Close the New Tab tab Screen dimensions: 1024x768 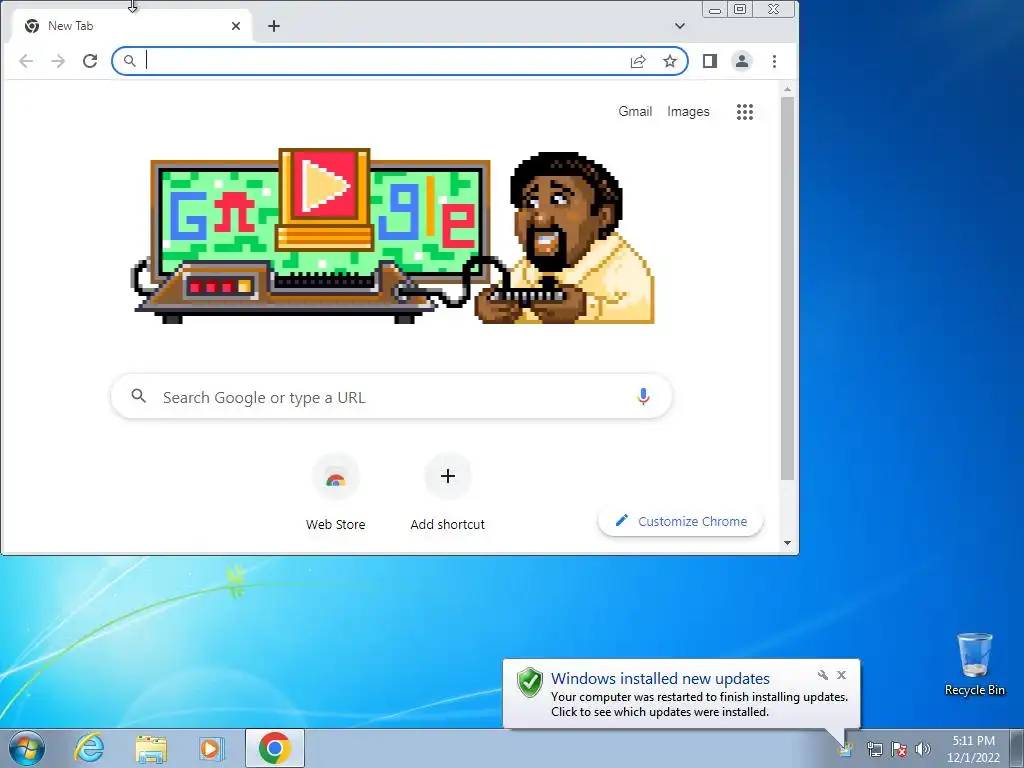tap(236, 26)
